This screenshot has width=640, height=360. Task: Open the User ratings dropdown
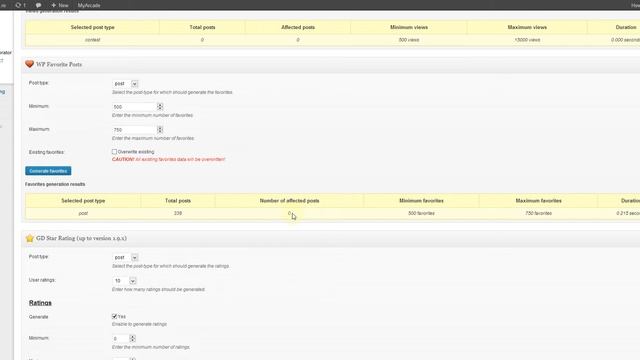click(124, 281)
